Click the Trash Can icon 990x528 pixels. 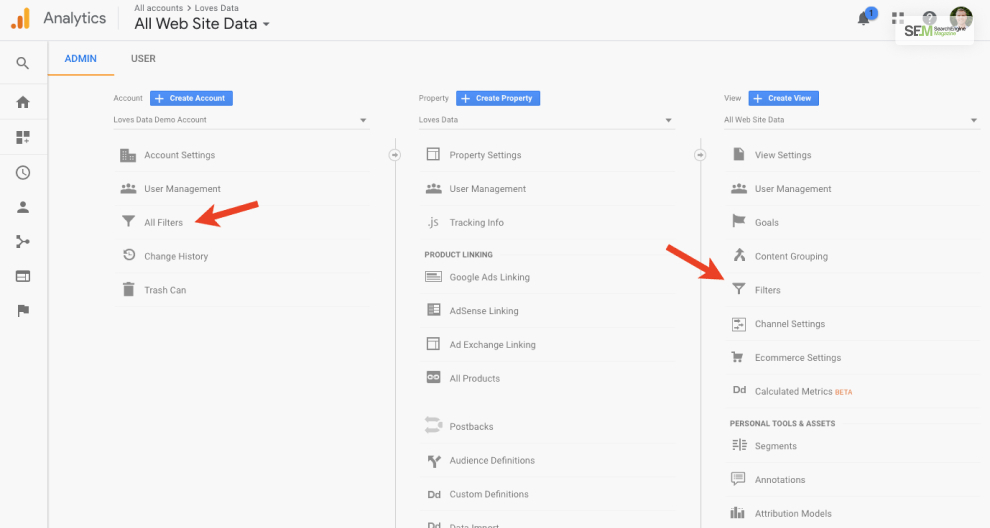(128, 289)
